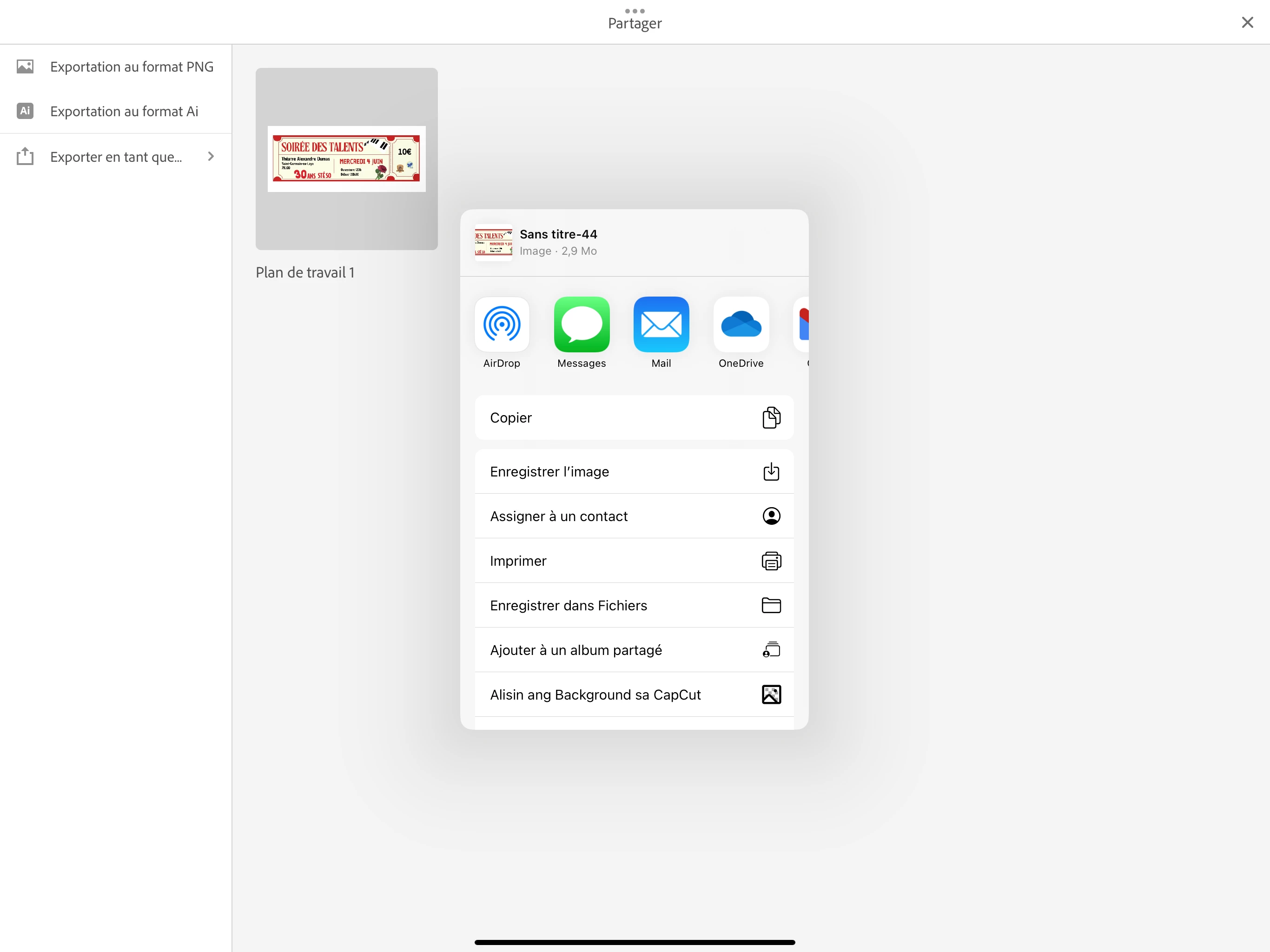
Task: Click "Exportation au format PNG" option
Action: (132, 66)
